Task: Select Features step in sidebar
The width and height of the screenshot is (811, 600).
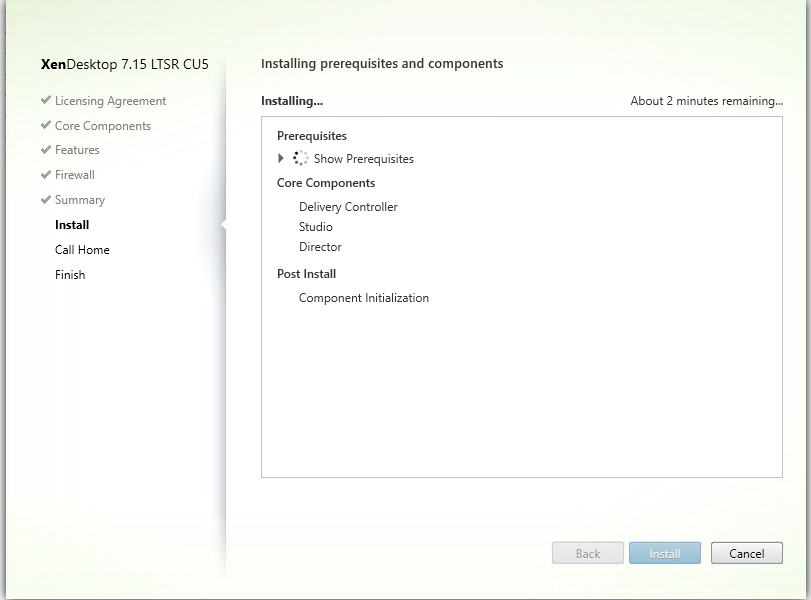Action: (77, 150)
